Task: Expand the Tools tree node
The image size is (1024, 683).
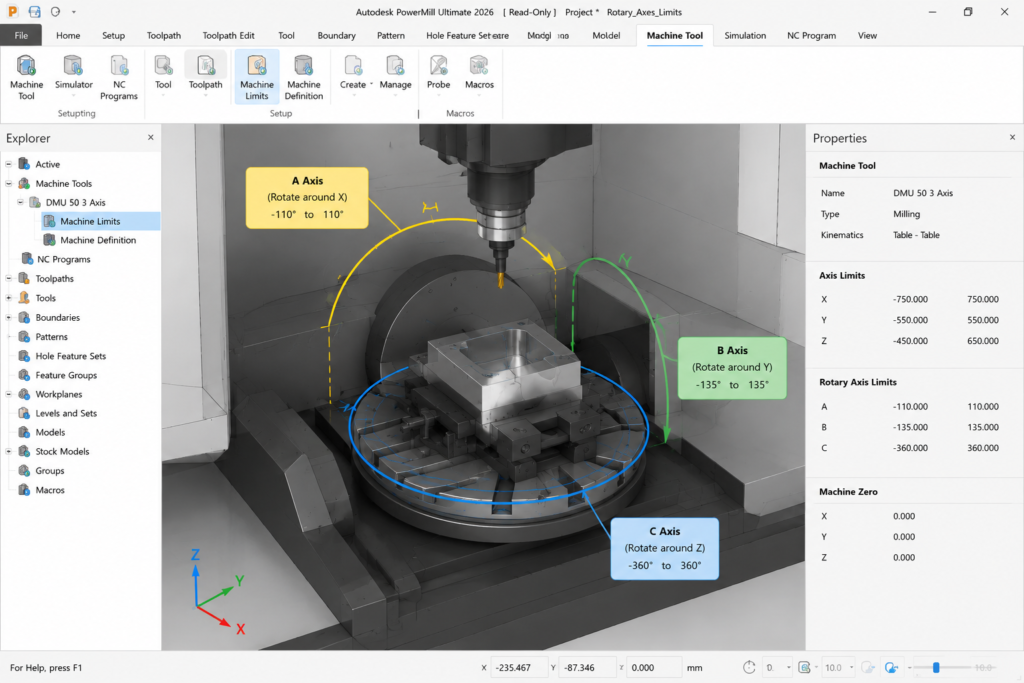Action: (8, 298)
